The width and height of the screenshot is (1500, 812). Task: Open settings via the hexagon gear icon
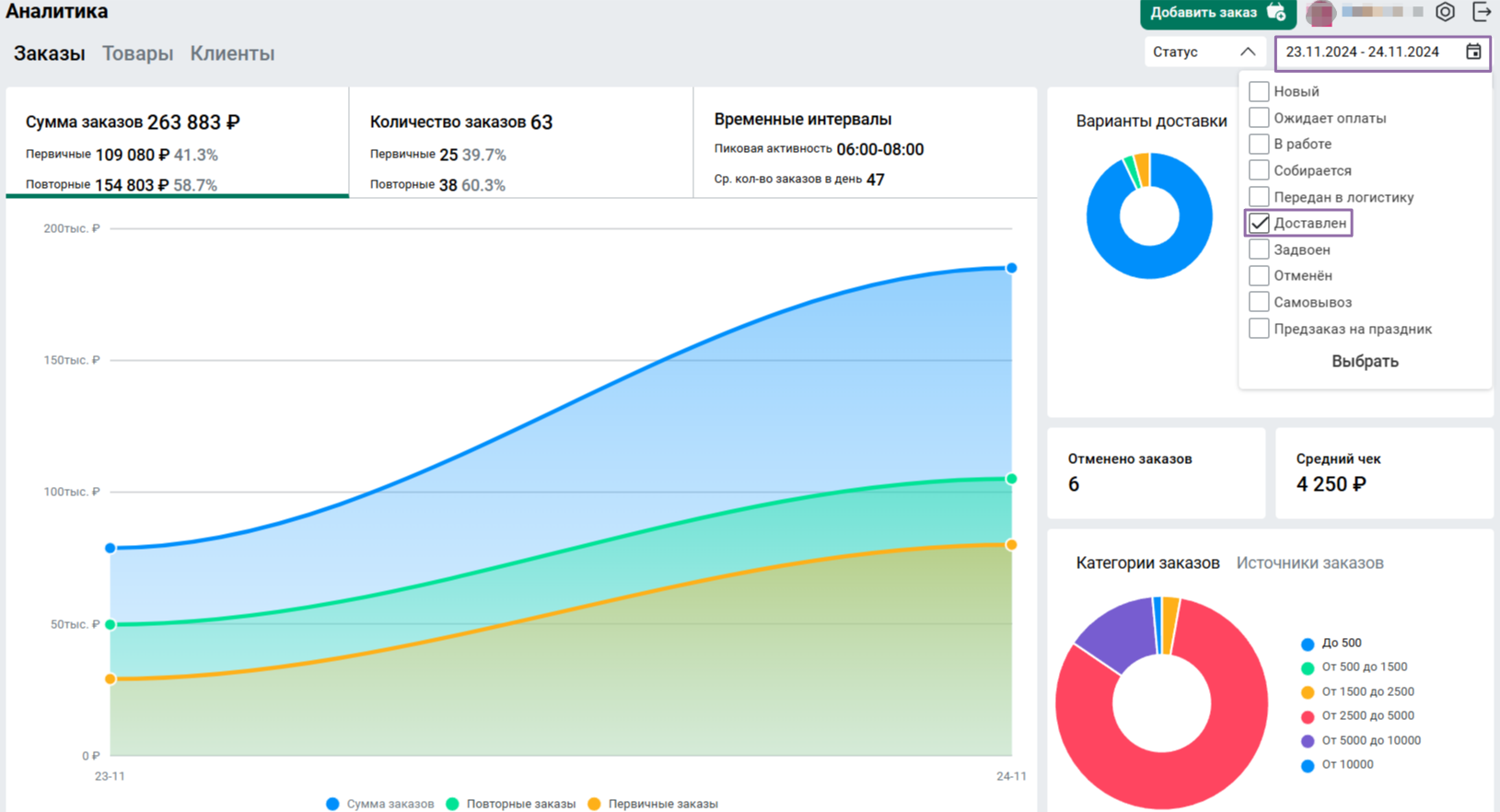(x=1445, y=12)
